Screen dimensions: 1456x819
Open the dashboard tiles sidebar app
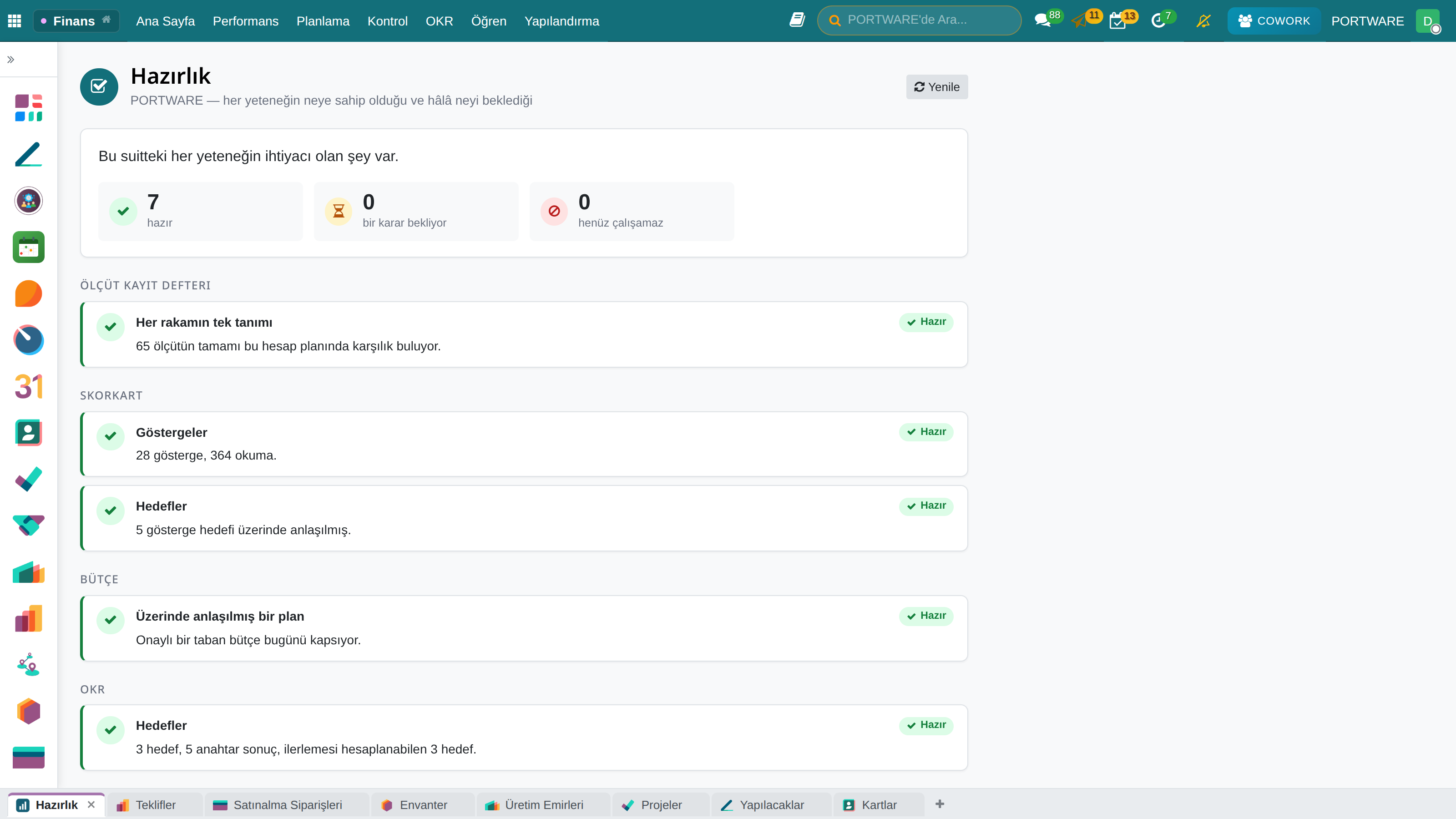pos(28,108)
